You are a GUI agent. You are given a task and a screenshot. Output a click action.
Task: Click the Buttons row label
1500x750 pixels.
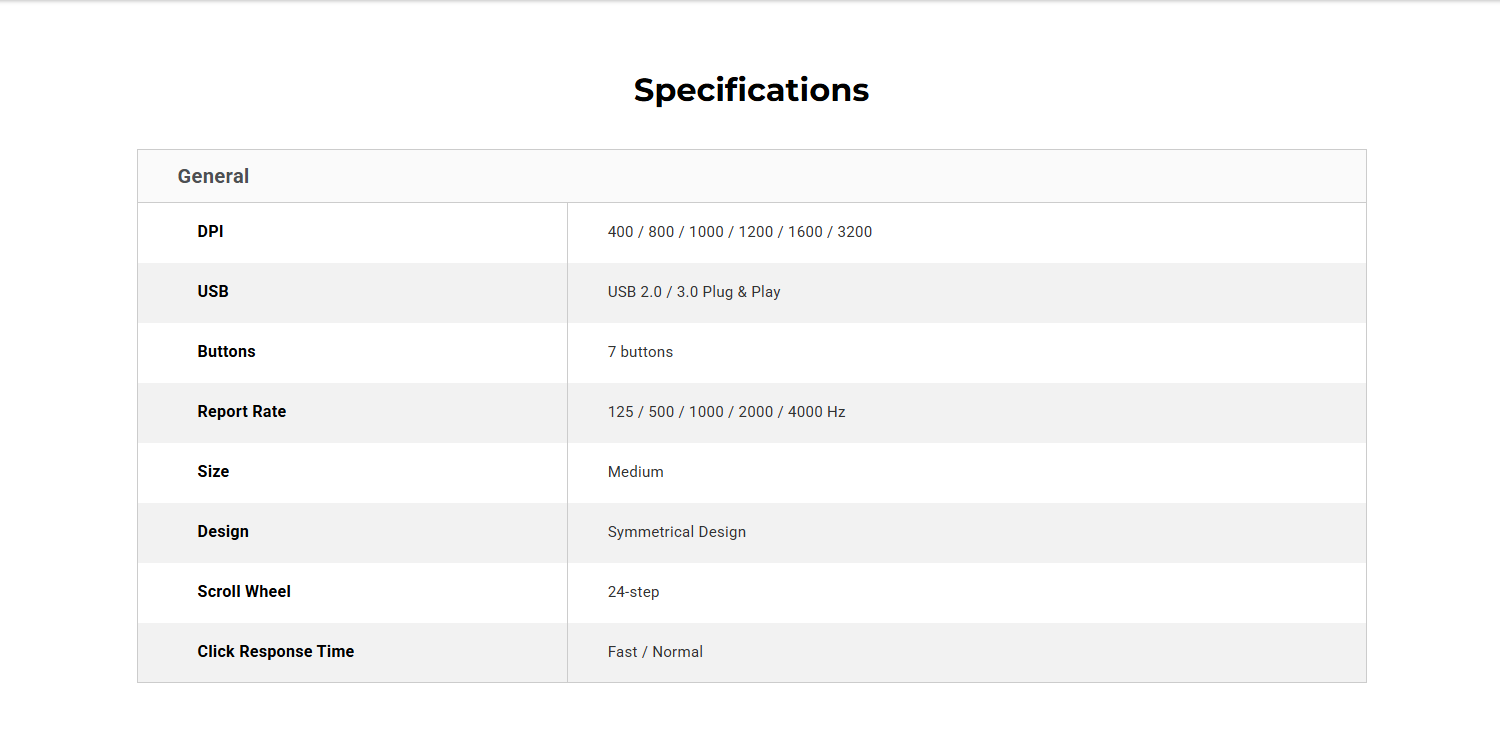click(x=226, y=351)
